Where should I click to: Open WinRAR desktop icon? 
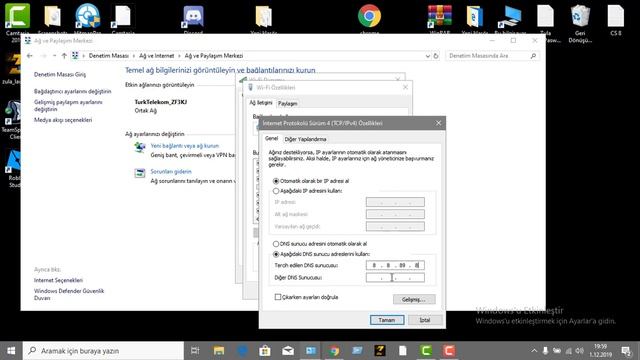tap(440, 18)
